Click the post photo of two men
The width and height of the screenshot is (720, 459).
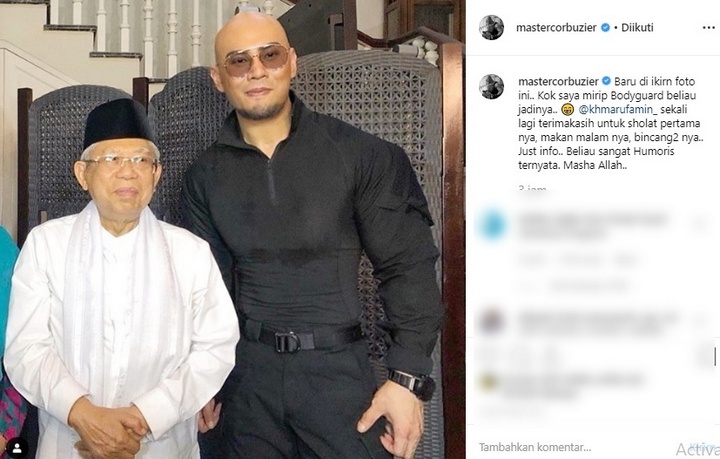pos(233,230)
